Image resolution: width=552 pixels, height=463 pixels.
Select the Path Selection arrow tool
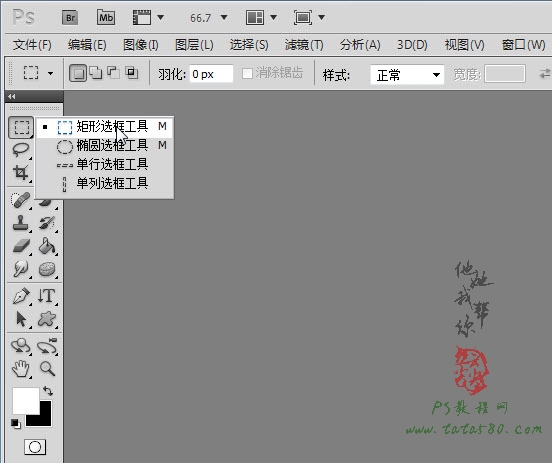click(21, 319)
